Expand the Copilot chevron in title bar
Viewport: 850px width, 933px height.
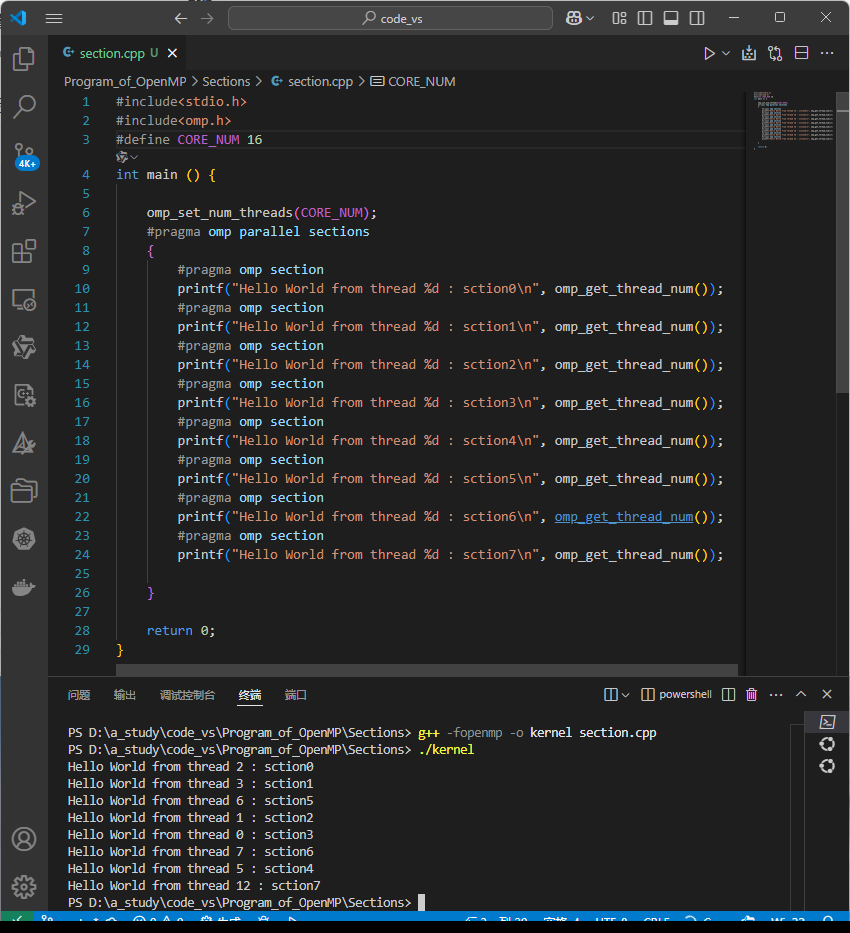point(590,18)
